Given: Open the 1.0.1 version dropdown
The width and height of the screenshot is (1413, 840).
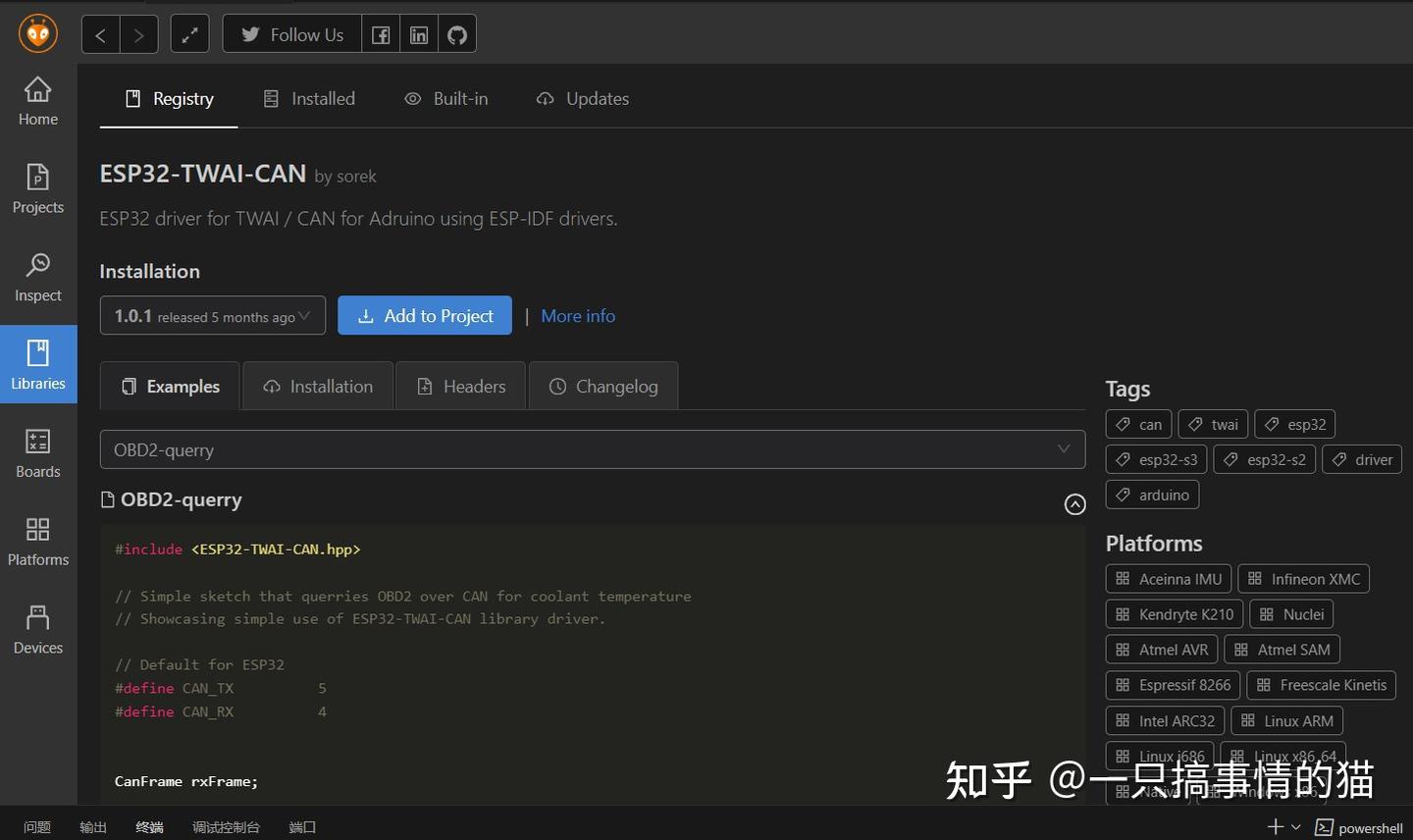Looking at the screenshot, I should pyautogui.click(x=212, y=315).
